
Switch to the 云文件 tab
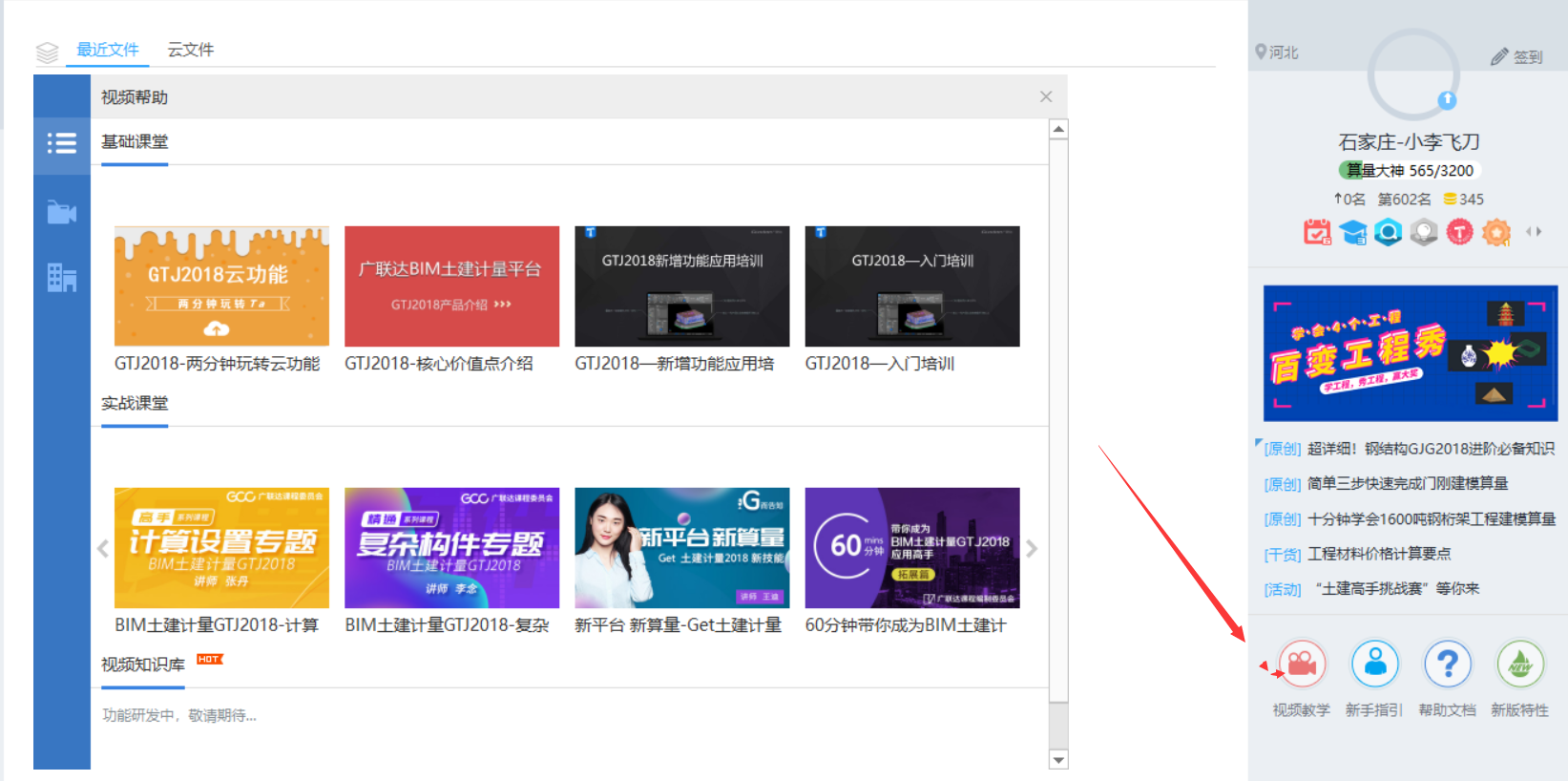click(191, 50)
